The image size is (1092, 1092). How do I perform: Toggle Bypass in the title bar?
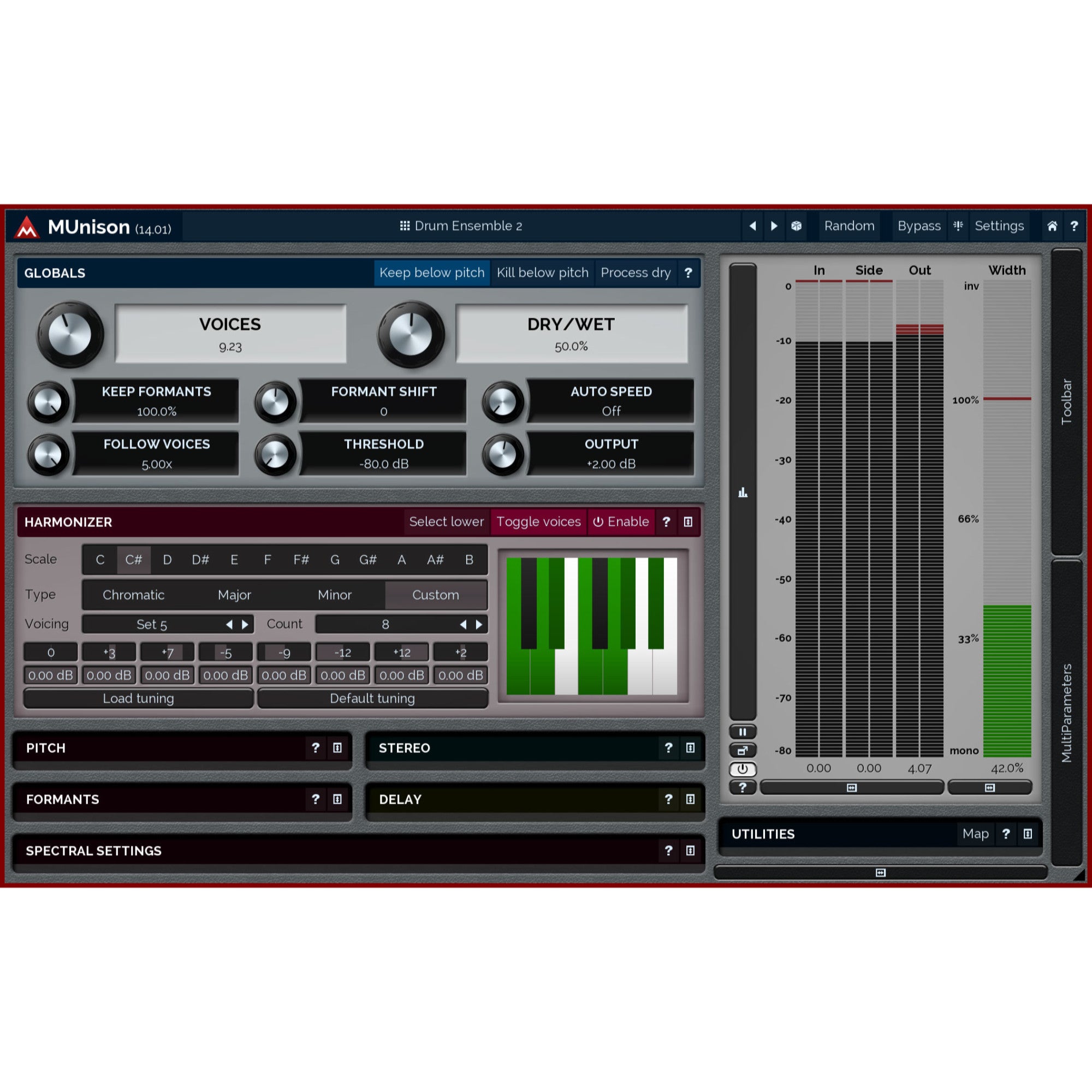point(919,226)
